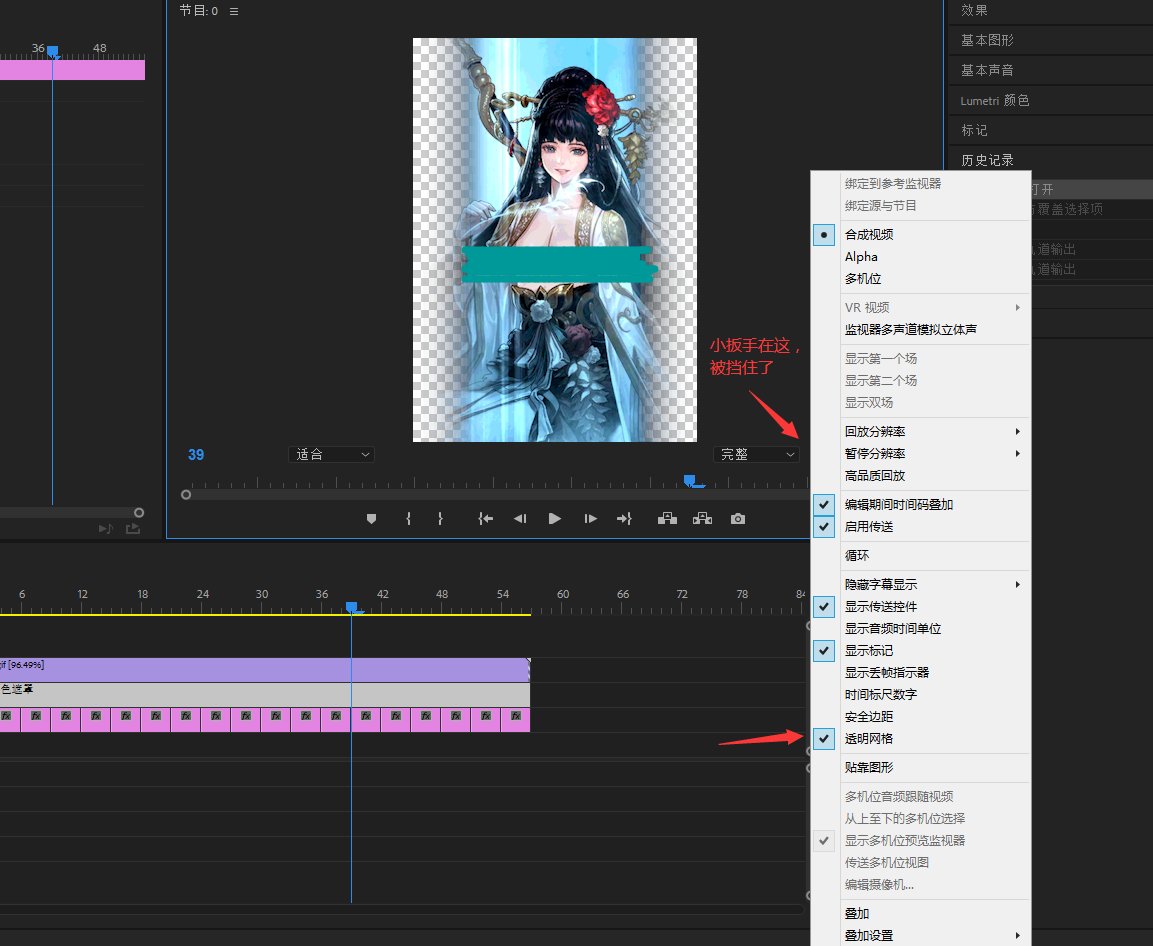Select the gray 色遮罩 clip
The height and width of the screenshot is (946, 1153).
(x=265, y=694)
